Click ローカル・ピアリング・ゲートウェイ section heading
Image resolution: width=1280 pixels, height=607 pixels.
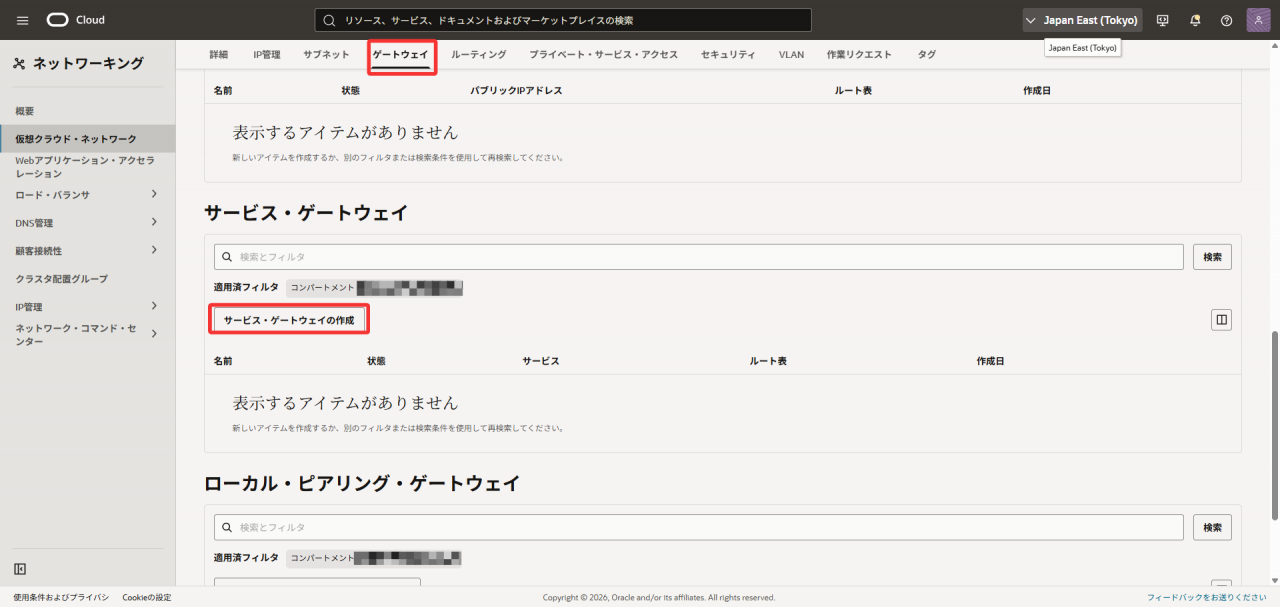[x=362, y=483]
